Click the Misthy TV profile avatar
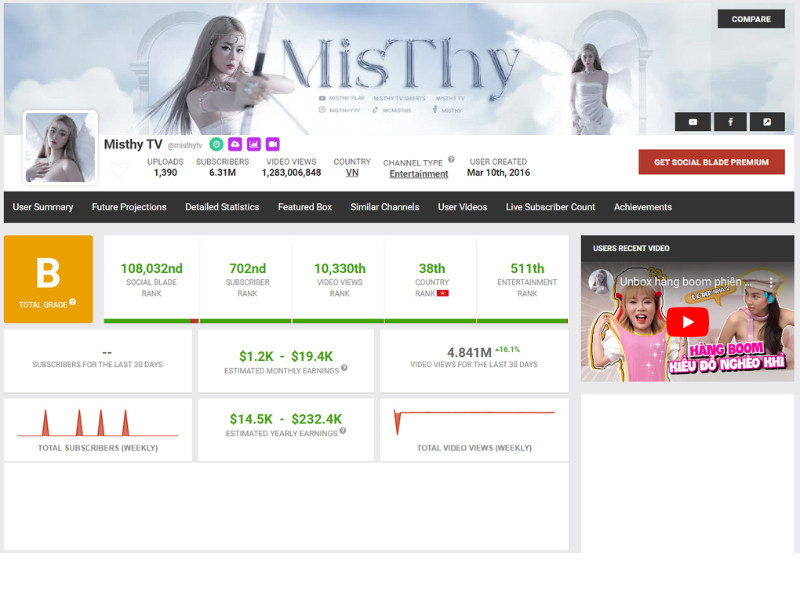The height and width of the screenshot is (600, 800). tap(60, 147)
